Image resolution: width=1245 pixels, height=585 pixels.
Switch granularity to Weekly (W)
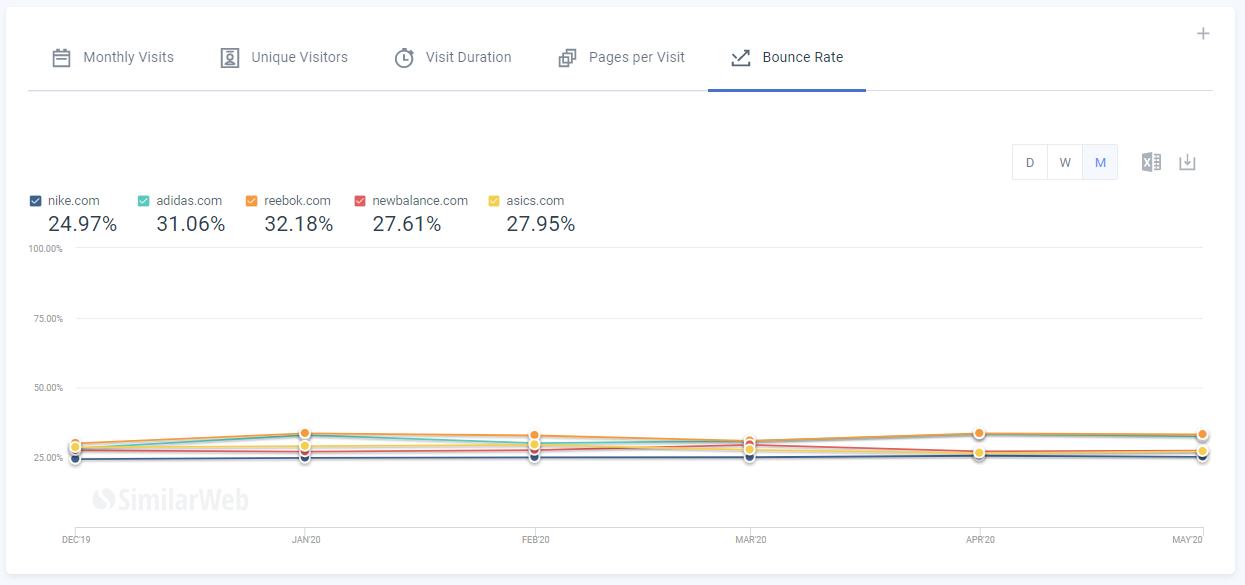point(1065,162)
